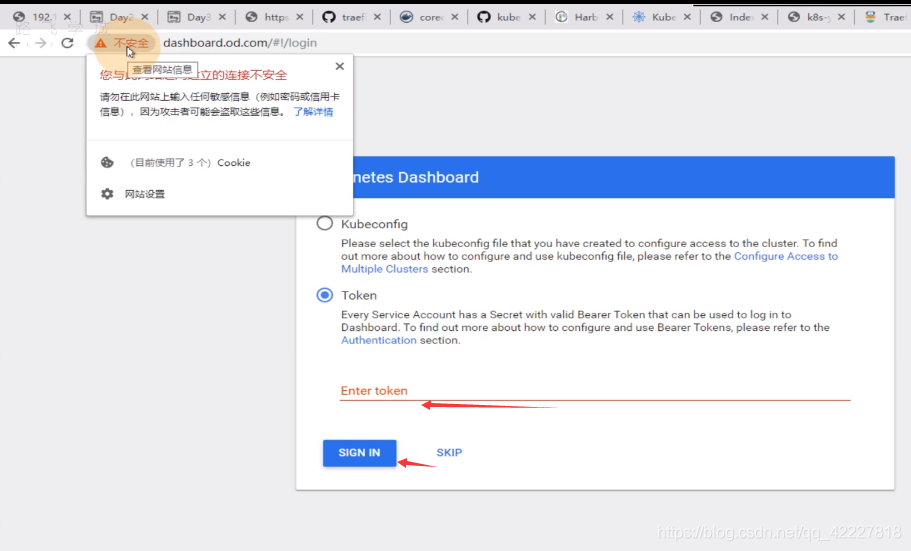Go back with the browser back arrow

tap(14, 43)
